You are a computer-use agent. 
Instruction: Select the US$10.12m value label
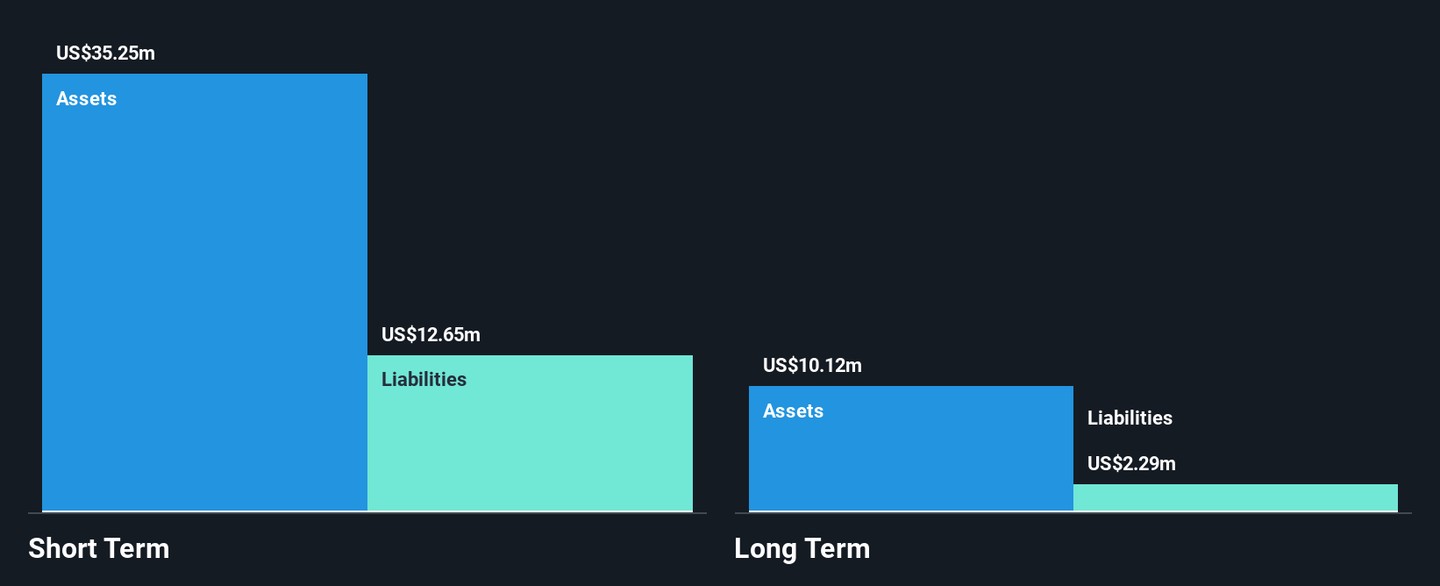pos(812,366)
